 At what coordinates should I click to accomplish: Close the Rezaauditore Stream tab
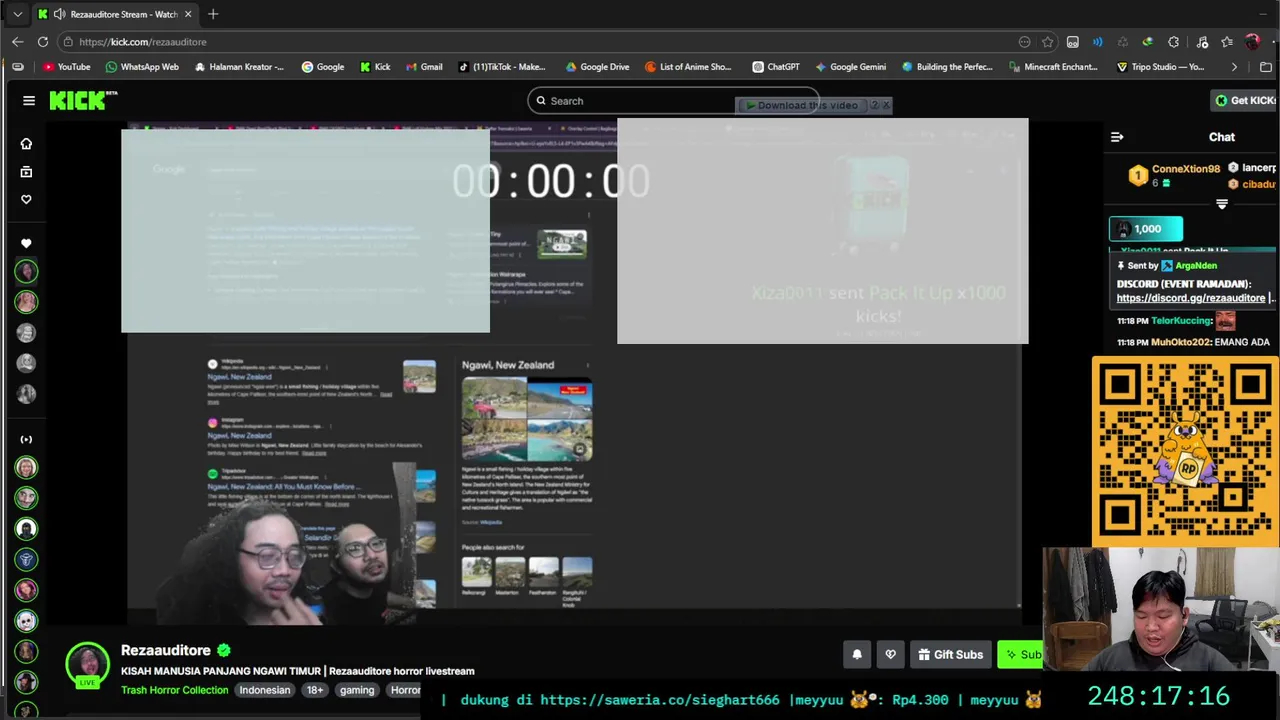click(187, 14)
